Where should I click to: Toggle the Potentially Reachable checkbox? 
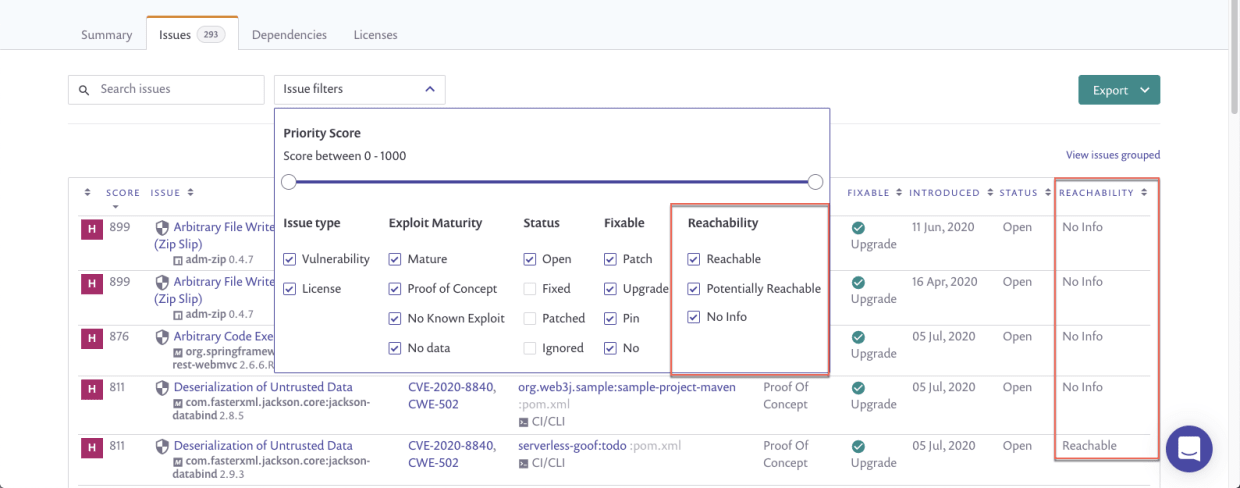[x=694, y=289]
